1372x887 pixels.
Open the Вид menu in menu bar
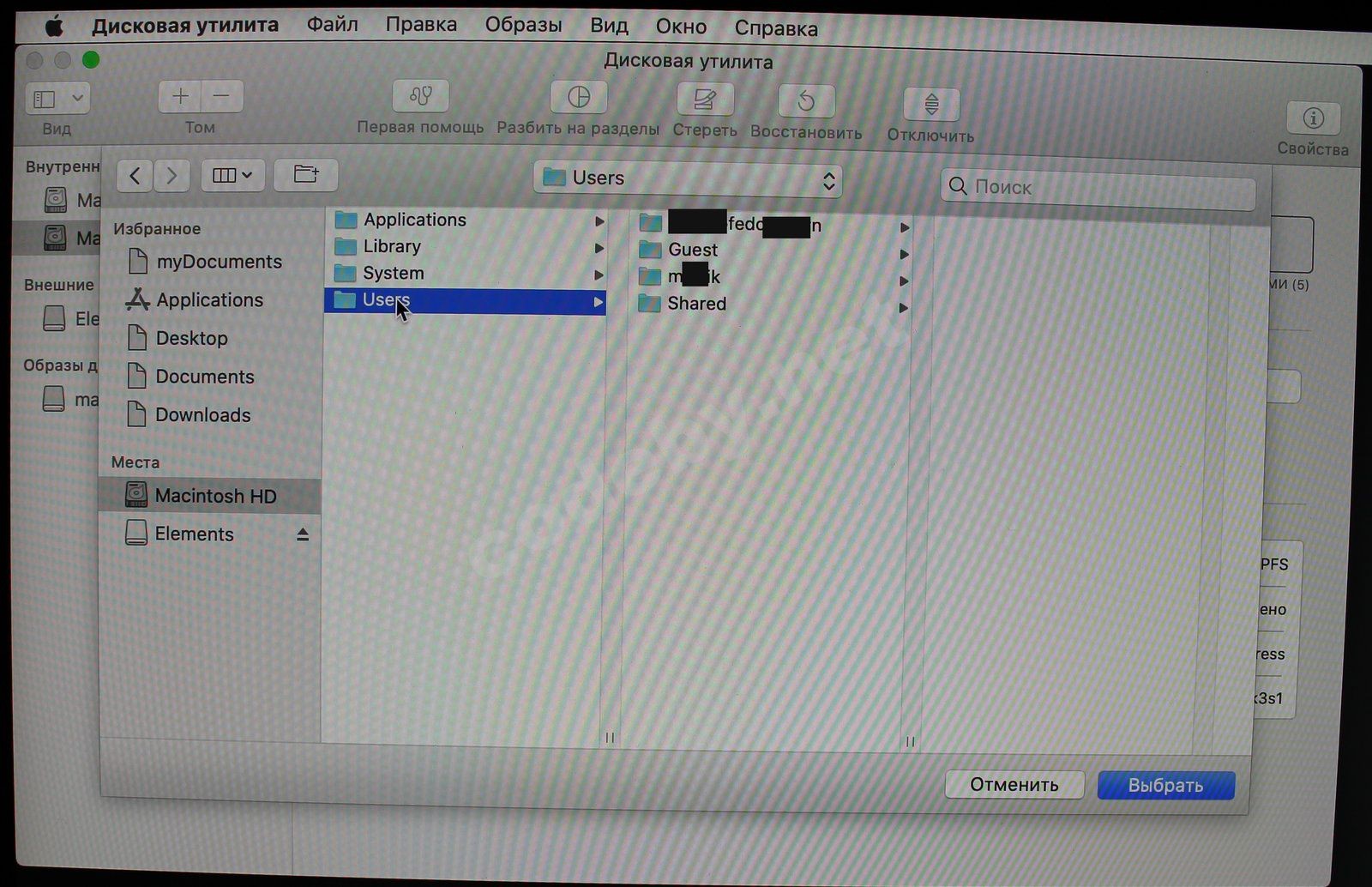click(x=609, y=26)
